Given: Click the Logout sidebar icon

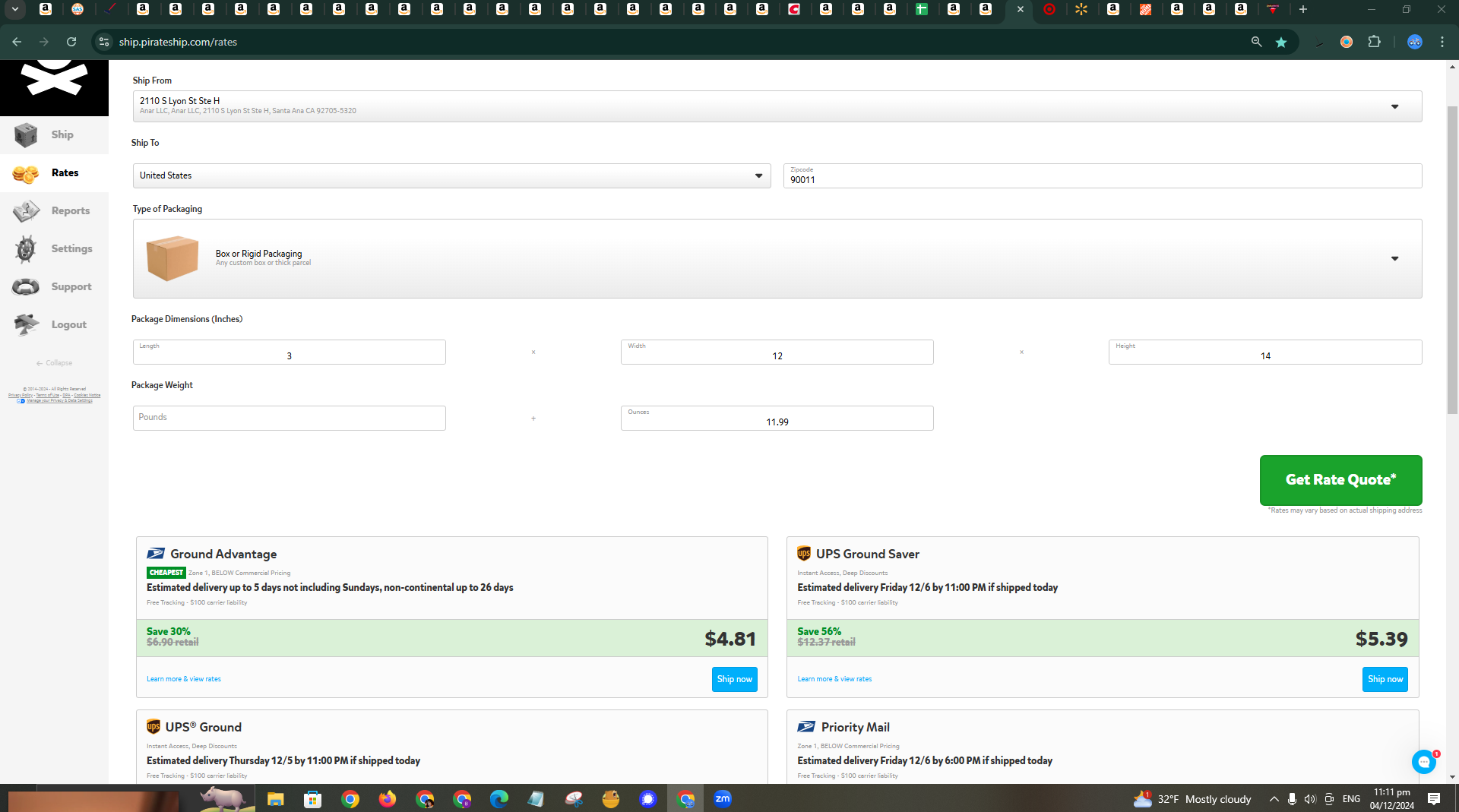Looking at the screenshot, I should click(x=26, y=325).
